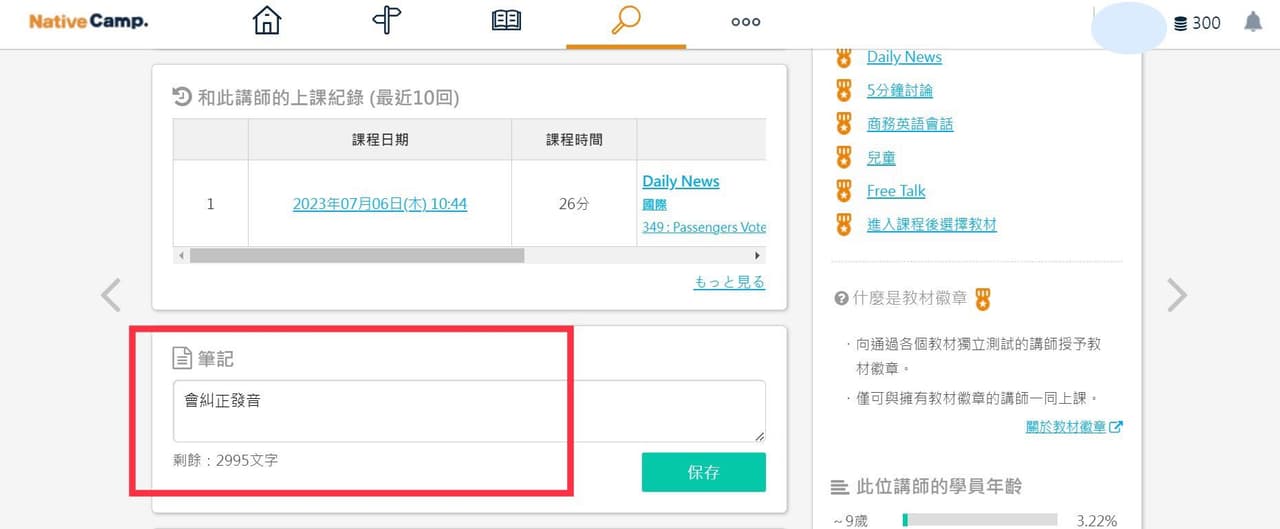Image resolution: width=1280 pixels, height=529 pixels.
Task: Click the medal icon beside 商務英語會話
Action: 844,124
